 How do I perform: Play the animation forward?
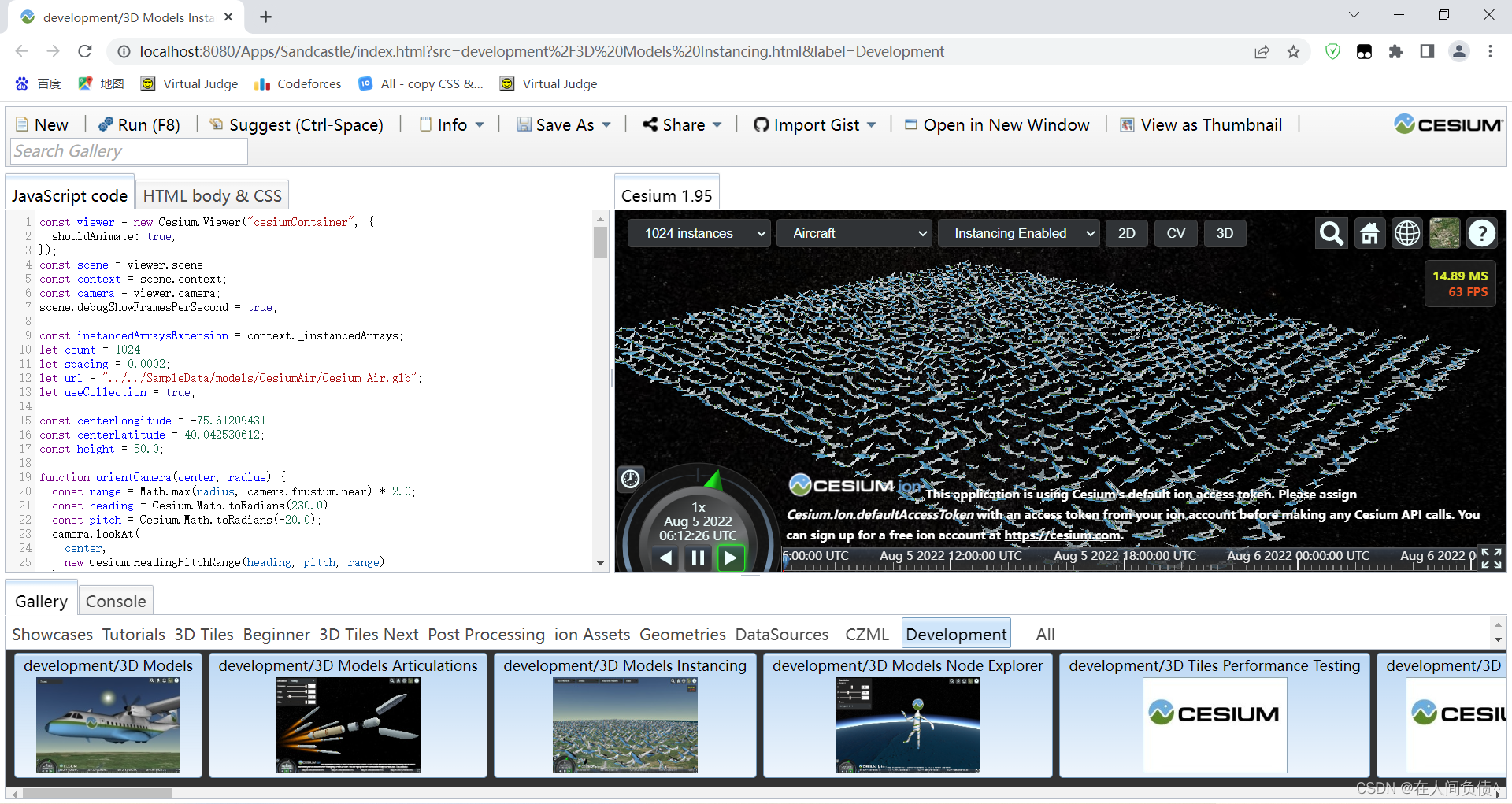pos(730,558)
